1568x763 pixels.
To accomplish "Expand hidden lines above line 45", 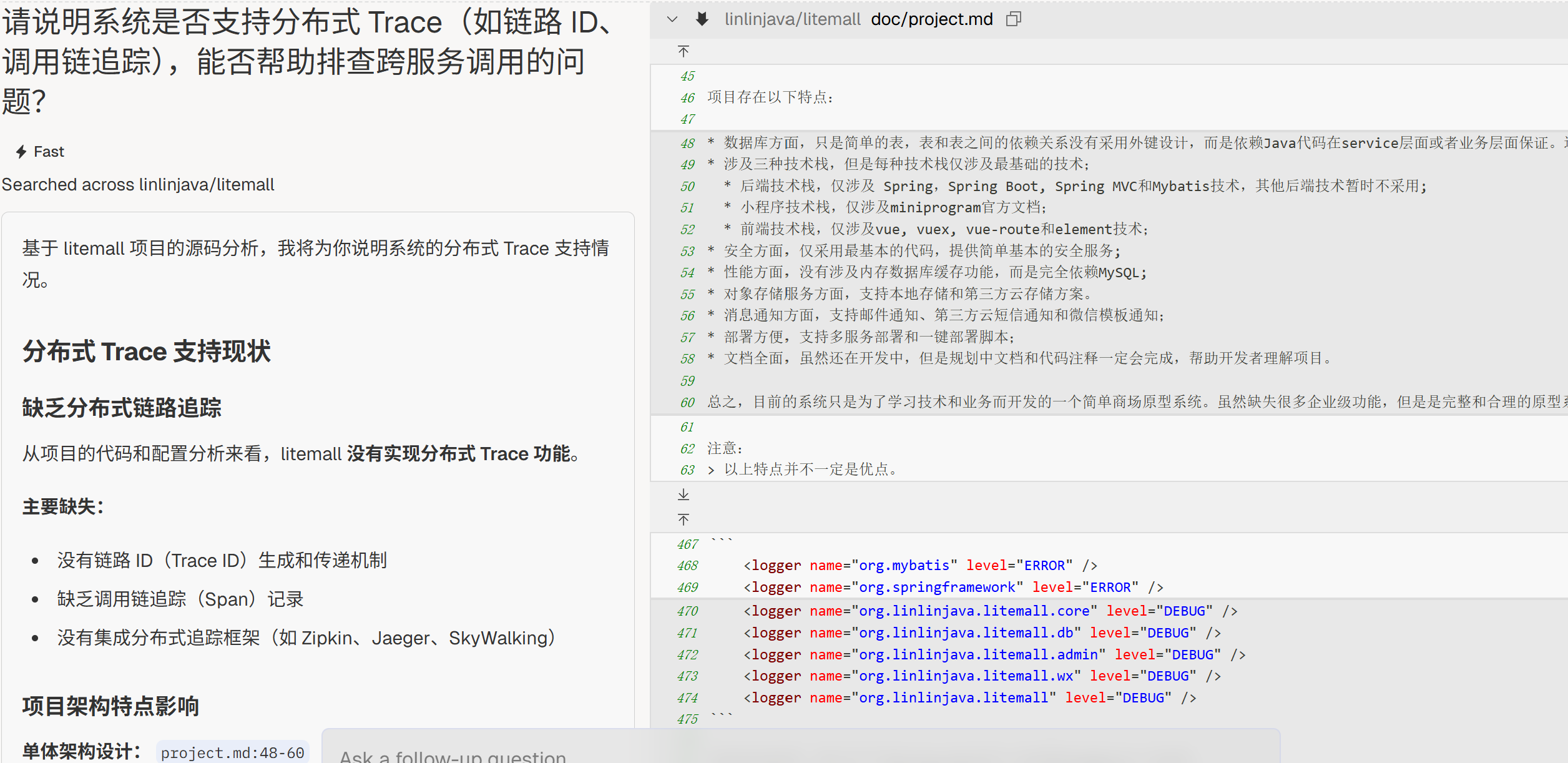I will click(x=684, y=51).
